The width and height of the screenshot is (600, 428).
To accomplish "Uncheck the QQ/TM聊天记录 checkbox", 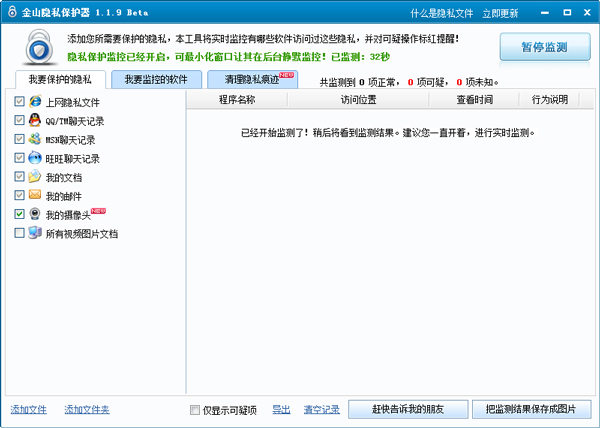I will click(19, 120).
